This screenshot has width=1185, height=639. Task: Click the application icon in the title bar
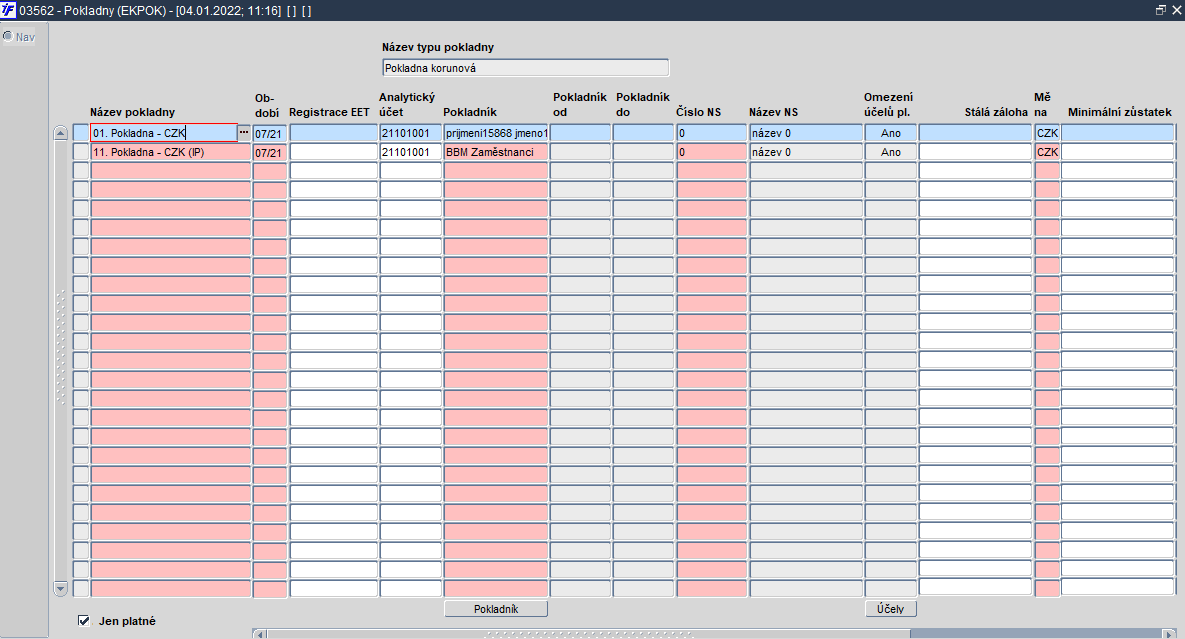(x=8, y=11)
